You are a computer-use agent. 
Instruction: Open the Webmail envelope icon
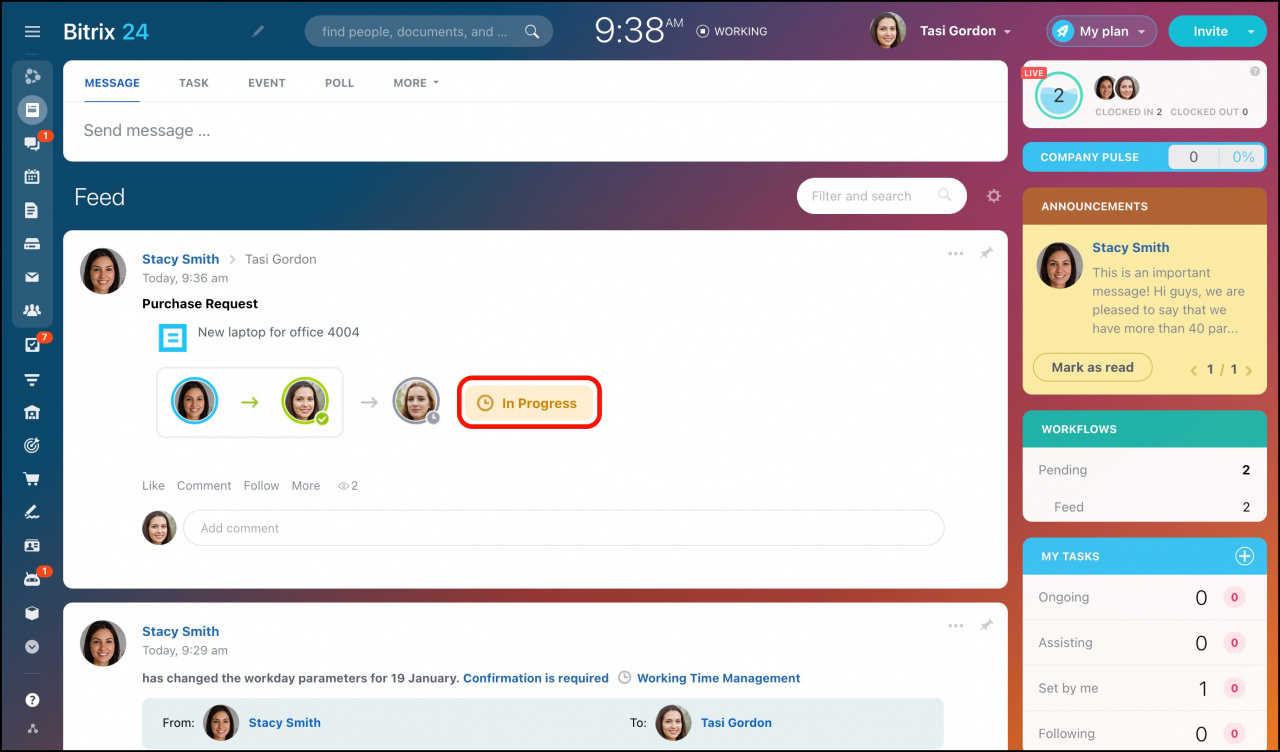[32, 278]
